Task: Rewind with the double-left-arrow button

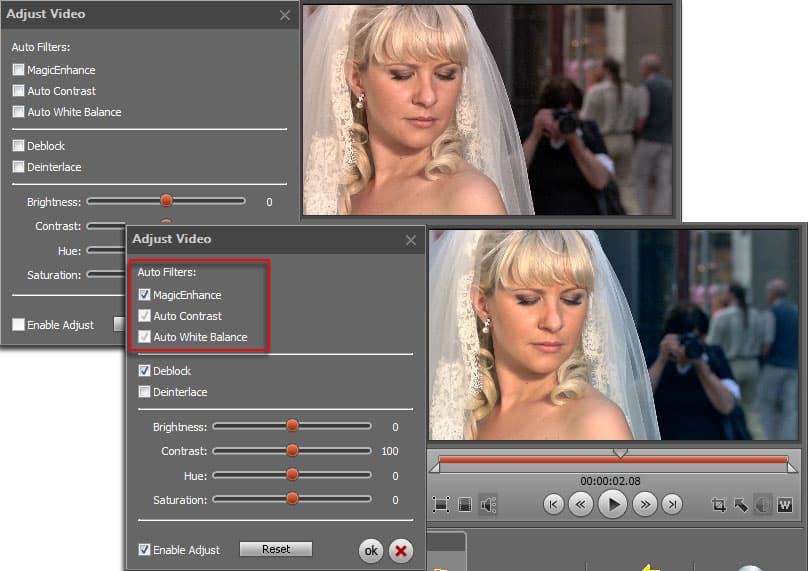Action: pyautogui.click(x=581, y=504)
